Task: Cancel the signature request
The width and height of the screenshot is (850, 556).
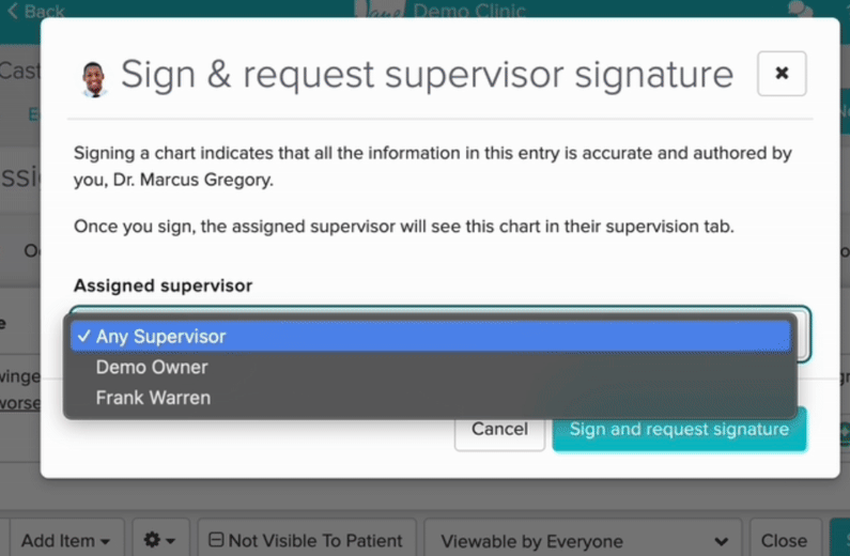Action: (499, 430)
